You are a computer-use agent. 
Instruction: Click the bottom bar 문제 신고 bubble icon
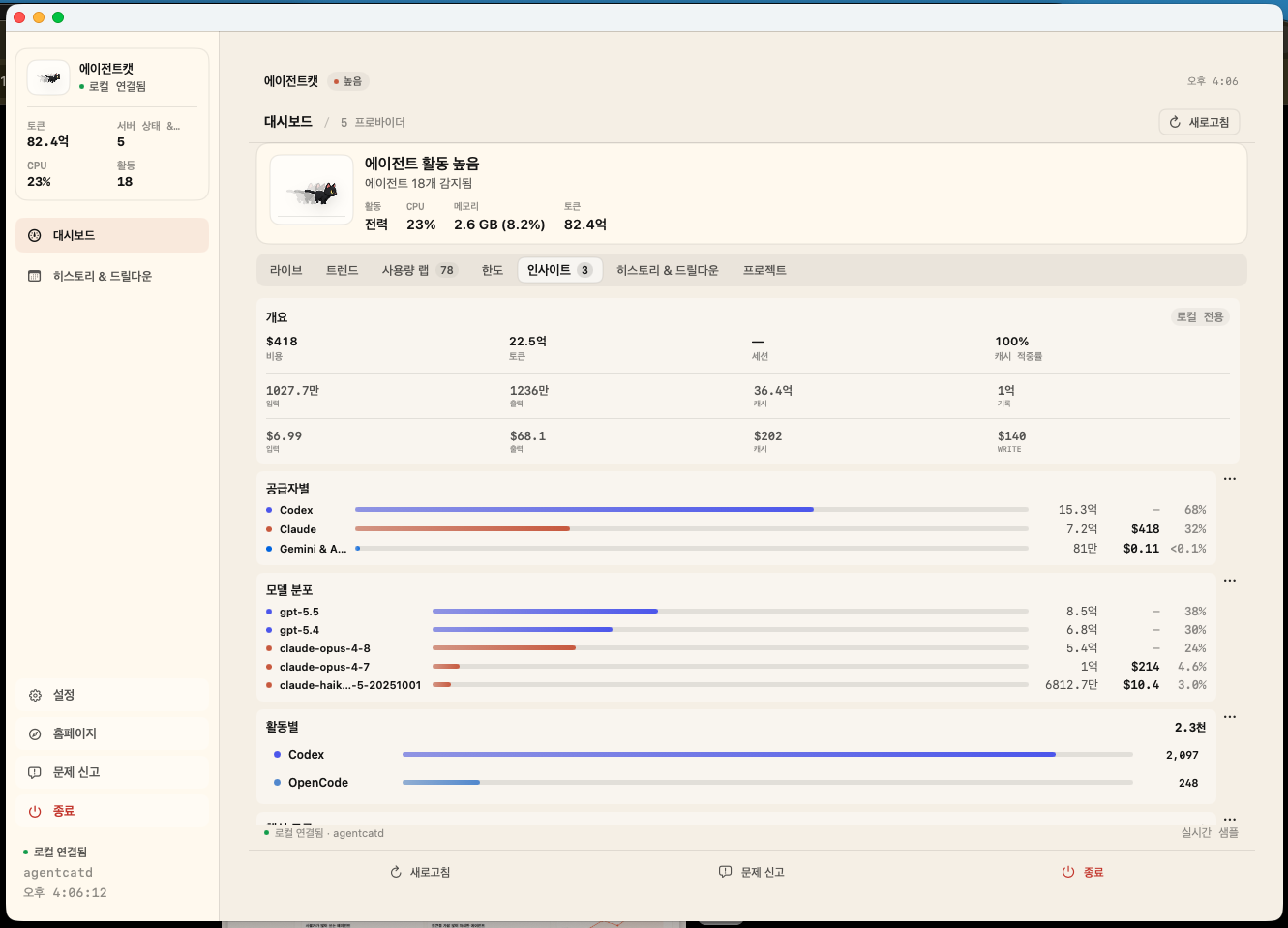[x=725, y=872]
